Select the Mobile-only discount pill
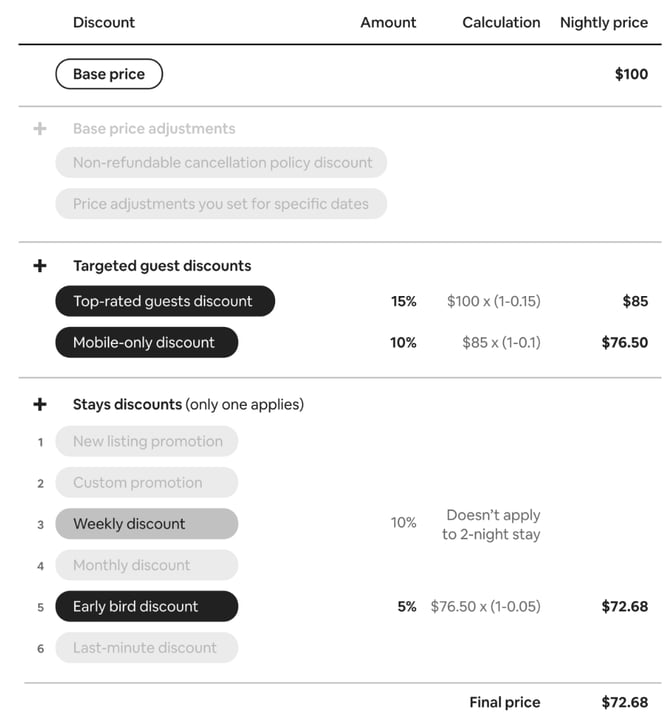 pyautogui.click(x=147, y=342)
